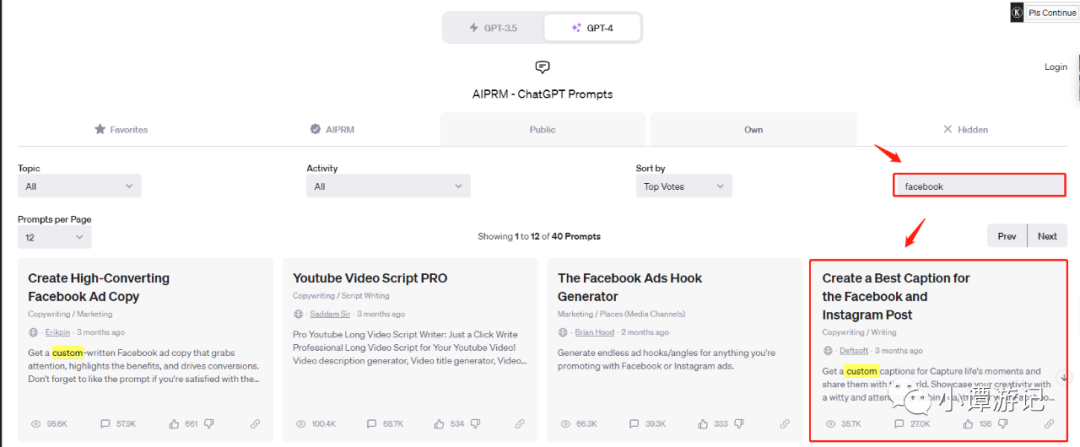The width and height of the screenshot is (1080, 447).
Task: Click globe icon next to Deftsoft
Action: [x=827, y=351]
